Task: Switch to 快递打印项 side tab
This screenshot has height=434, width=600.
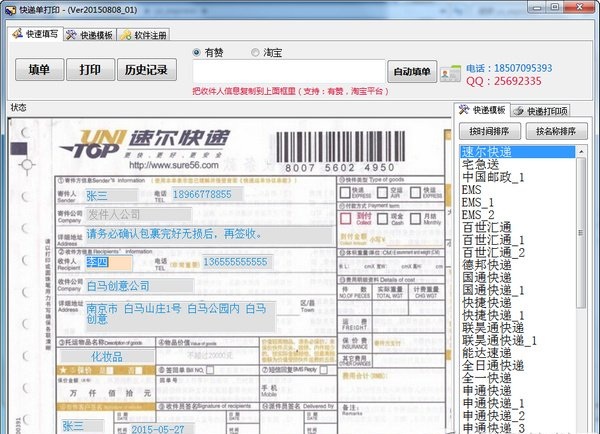Action: [540, 111]
